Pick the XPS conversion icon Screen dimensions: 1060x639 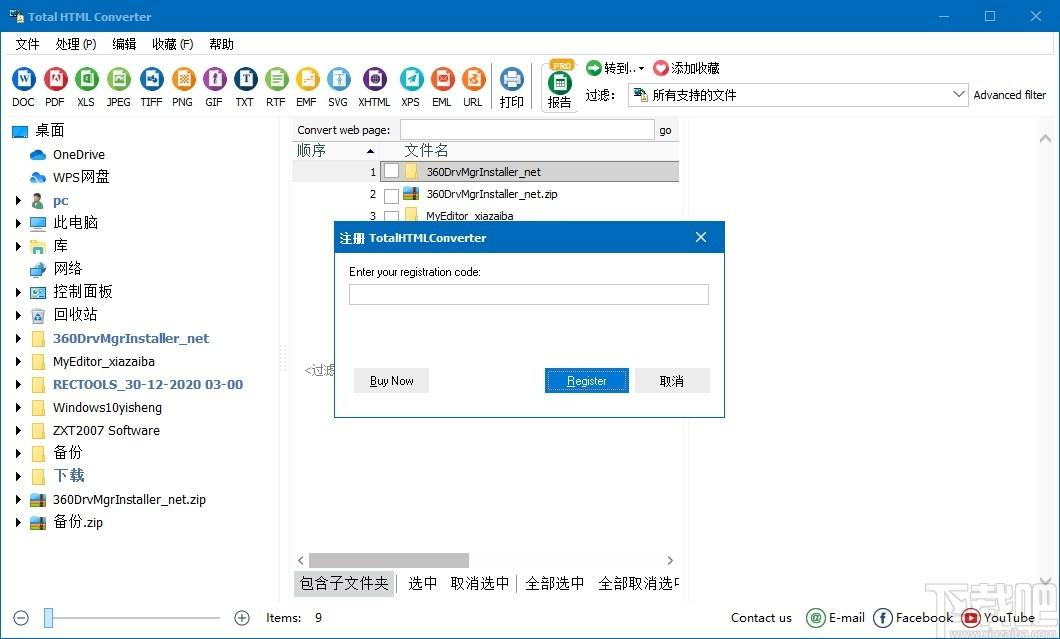point(411,79)
